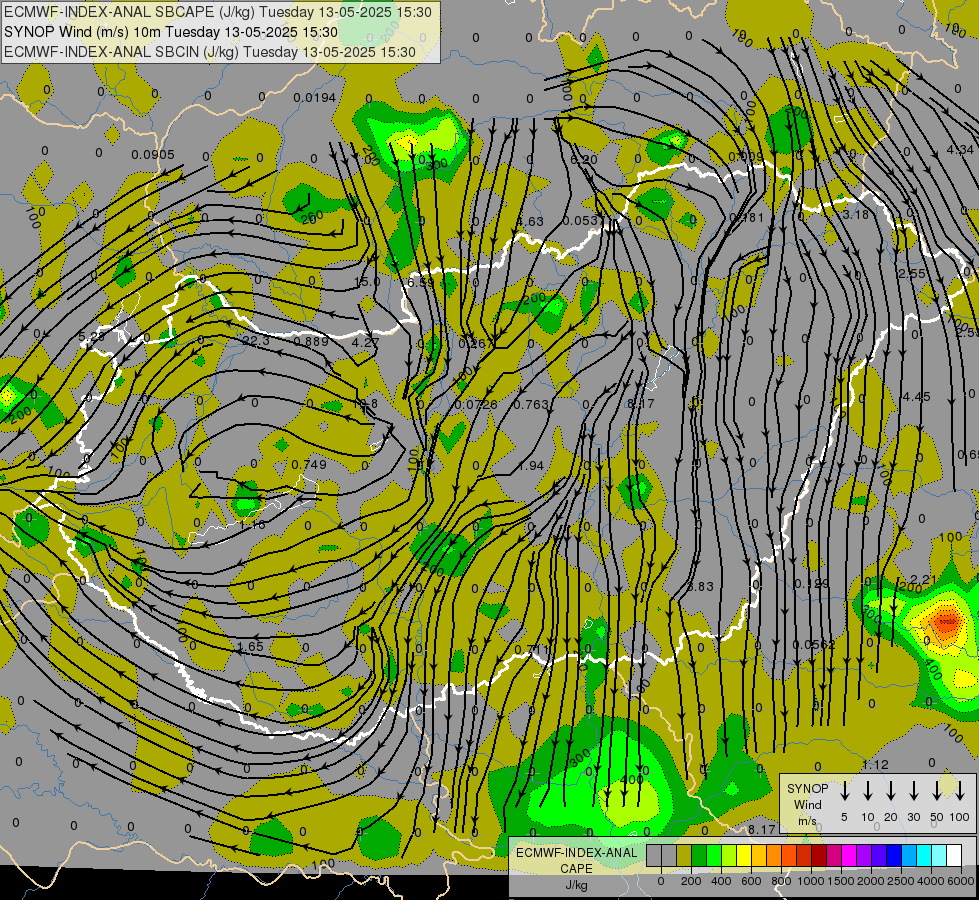Click the 30 m/s wind arrow in legend
This screenshot has width=979, height=900.
(913, 791)
